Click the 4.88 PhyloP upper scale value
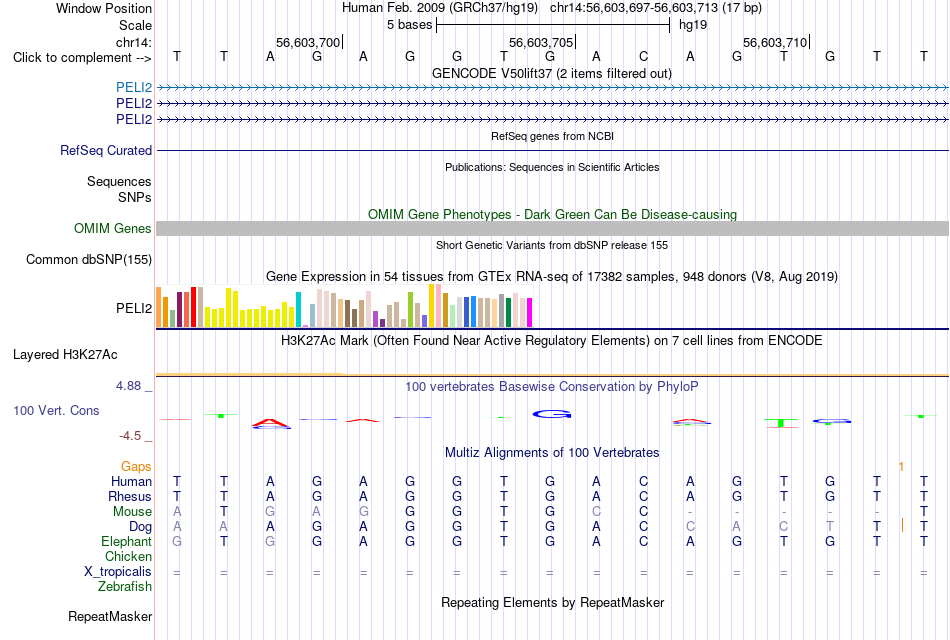Viewport: 950px width, 640px height. [128, 385]
